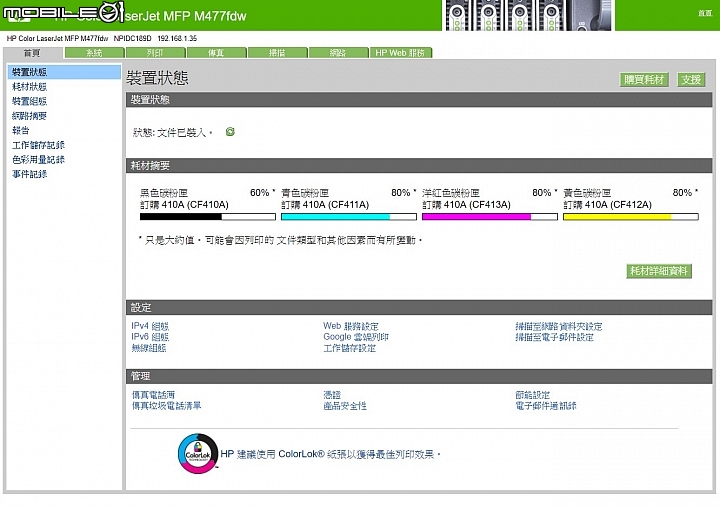Click the black toner 60% value
Image resolution: width=720 pixels, height=508 pixels.
click(x=260, y=192)
